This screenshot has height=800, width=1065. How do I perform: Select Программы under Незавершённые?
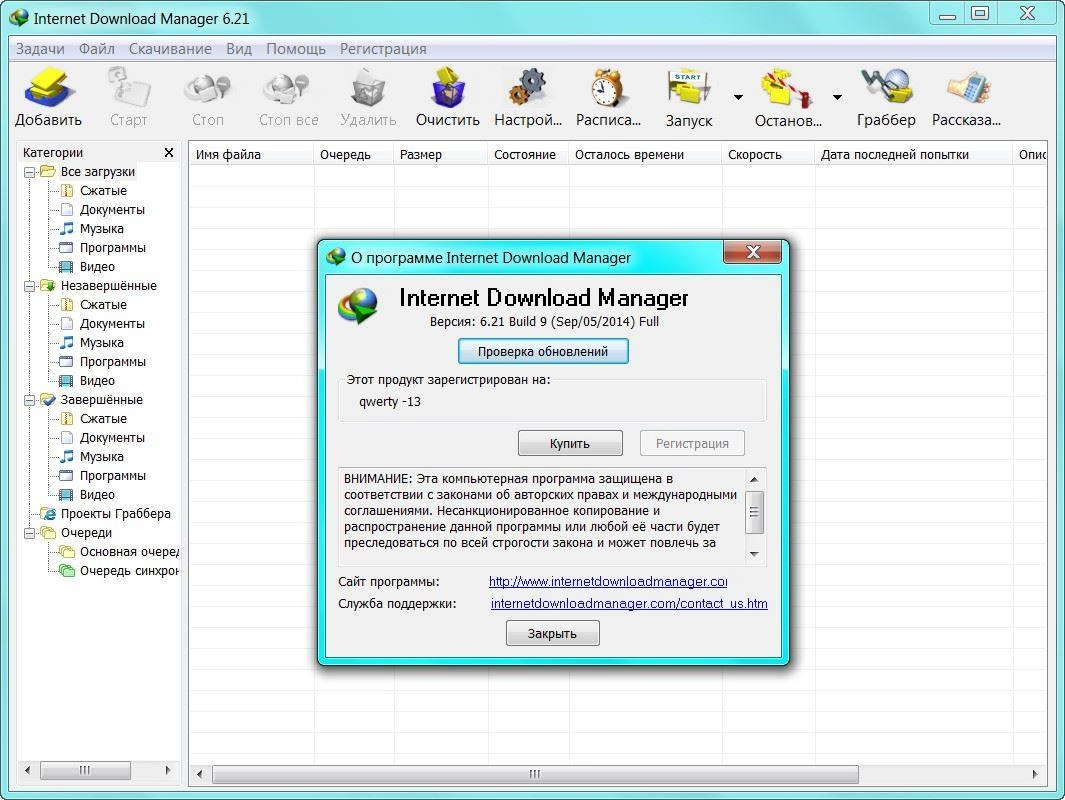point(113,362)
